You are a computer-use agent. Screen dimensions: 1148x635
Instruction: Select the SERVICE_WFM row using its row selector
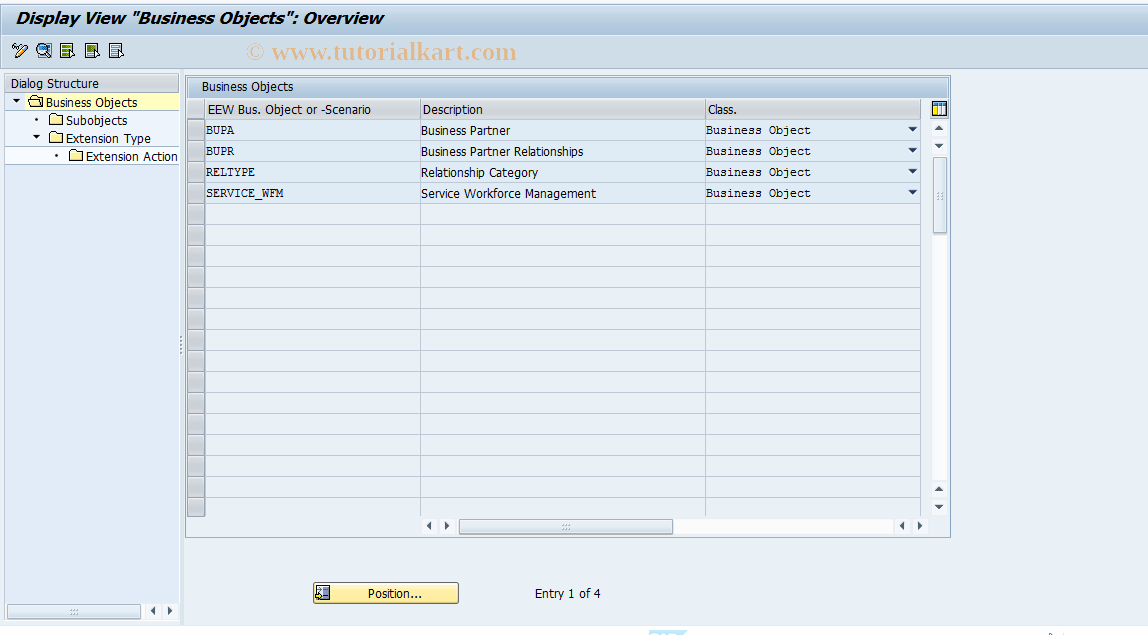point(195,193)
